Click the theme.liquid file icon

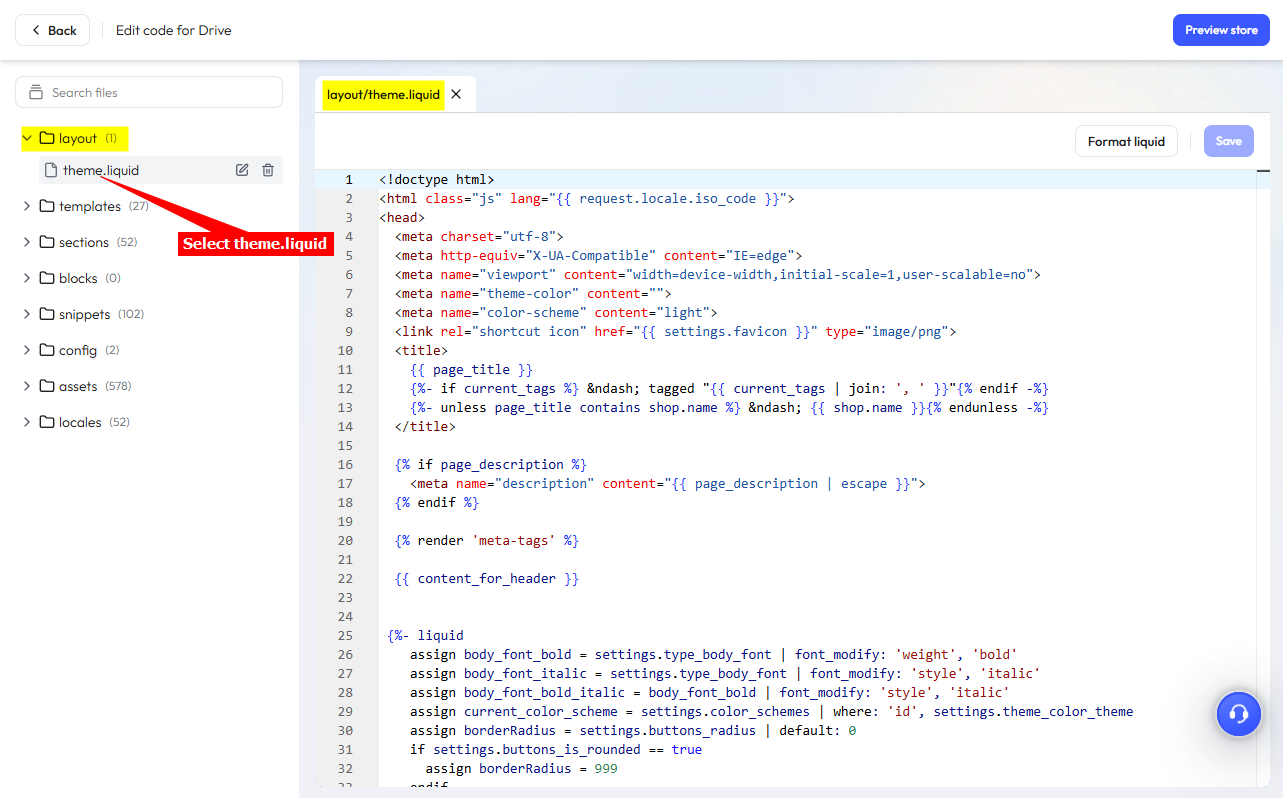[51, 170]
